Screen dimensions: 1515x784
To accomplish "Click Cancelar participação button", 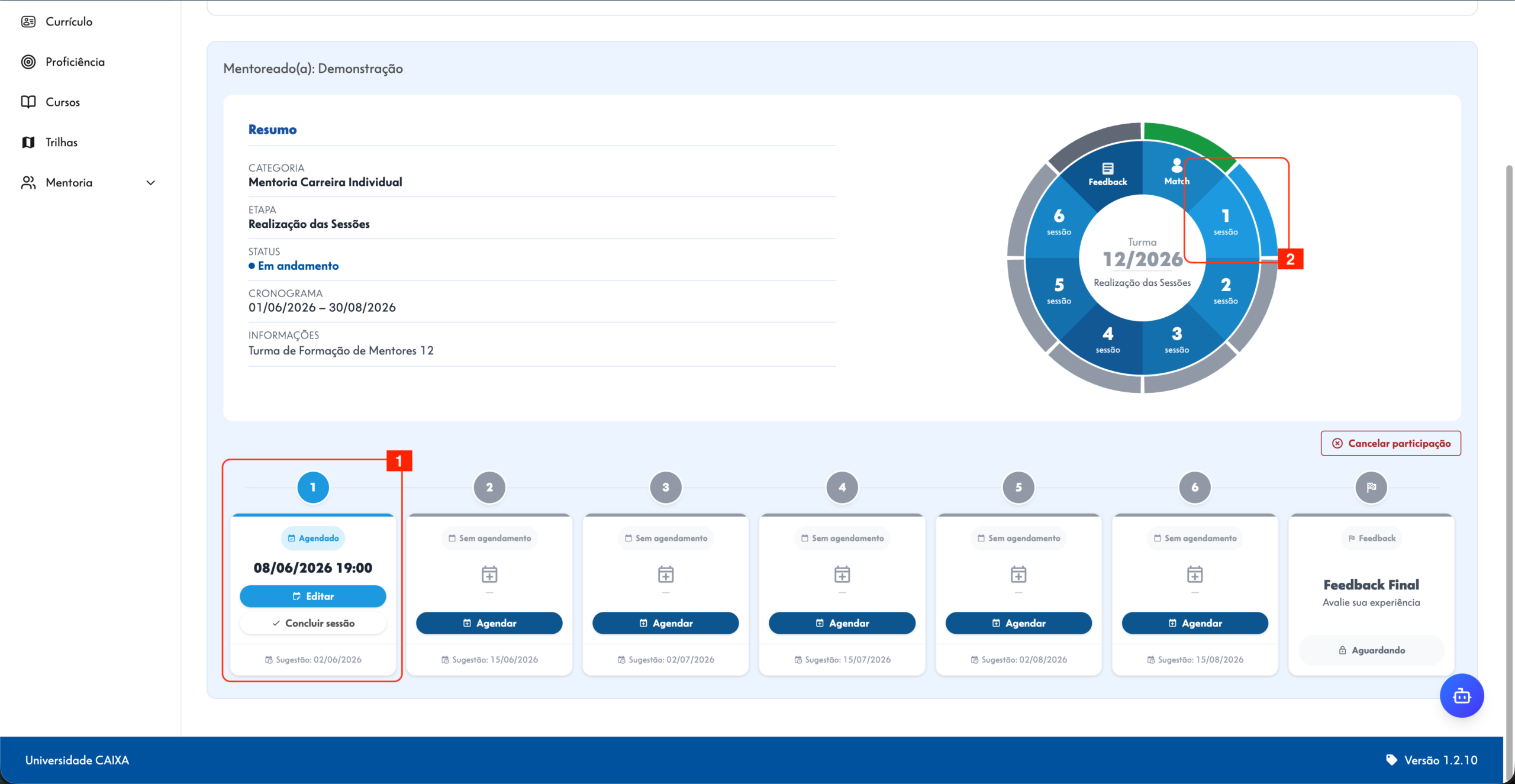I will (1391, 443).
